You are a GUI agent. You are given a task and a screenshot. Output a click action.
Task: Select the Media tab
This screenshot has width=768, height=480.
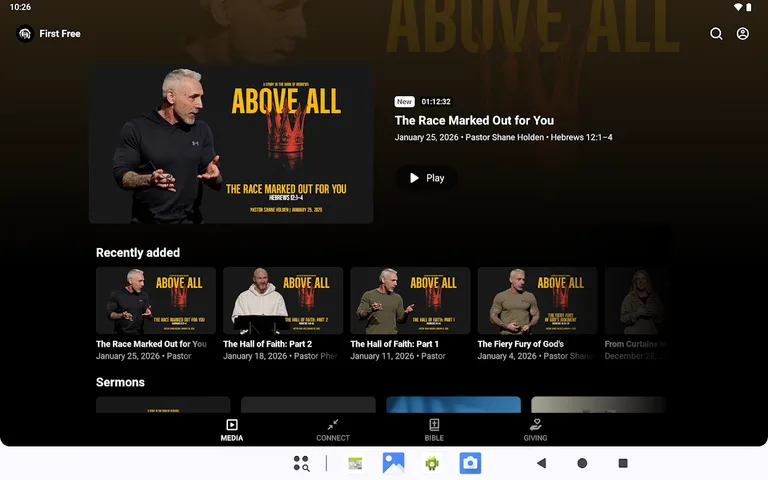pos(232,430)
